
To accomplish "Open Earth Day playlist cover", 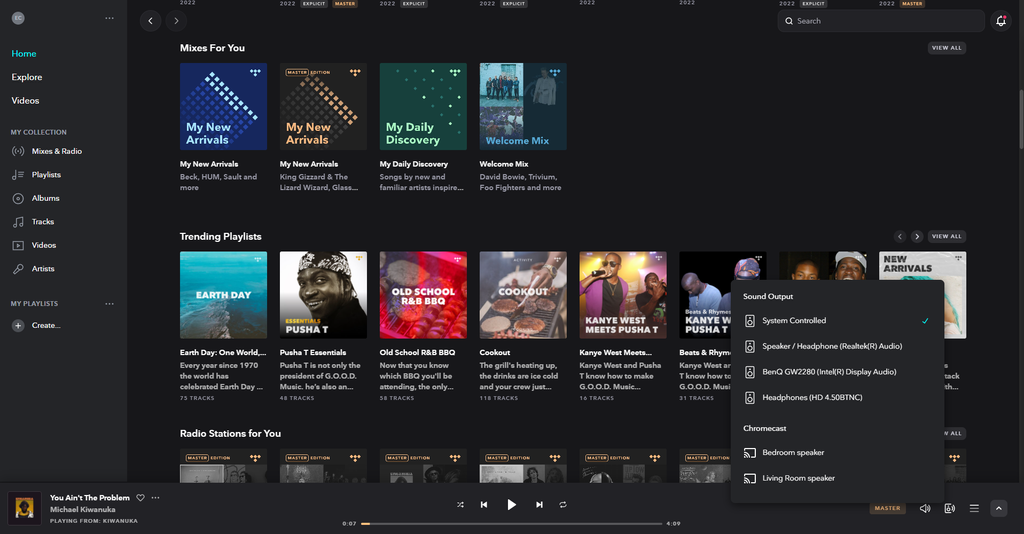I will [x=223, y=295].
